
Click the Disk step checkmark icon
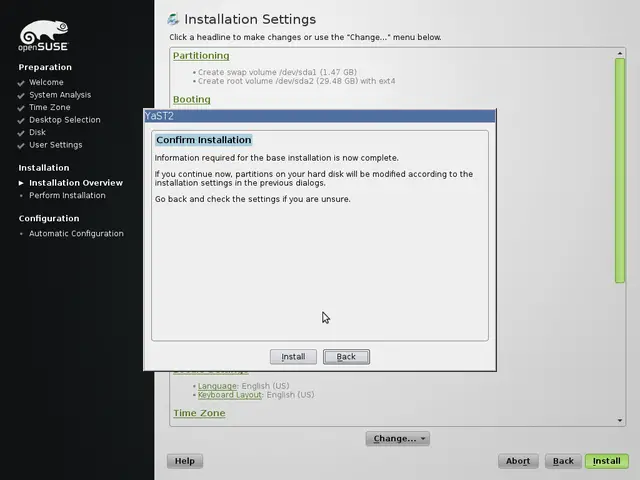(x=21, y=133)
